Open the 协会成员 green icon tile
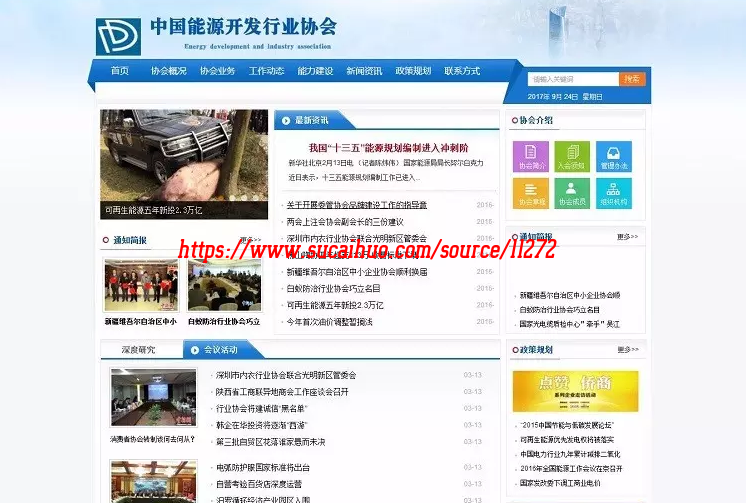Screen dimensions: 746x503 pos(572,193)
